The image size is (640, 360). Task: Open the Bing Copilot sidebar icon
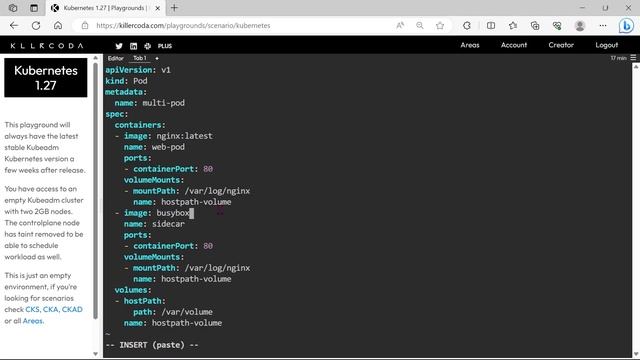point(626,25)
